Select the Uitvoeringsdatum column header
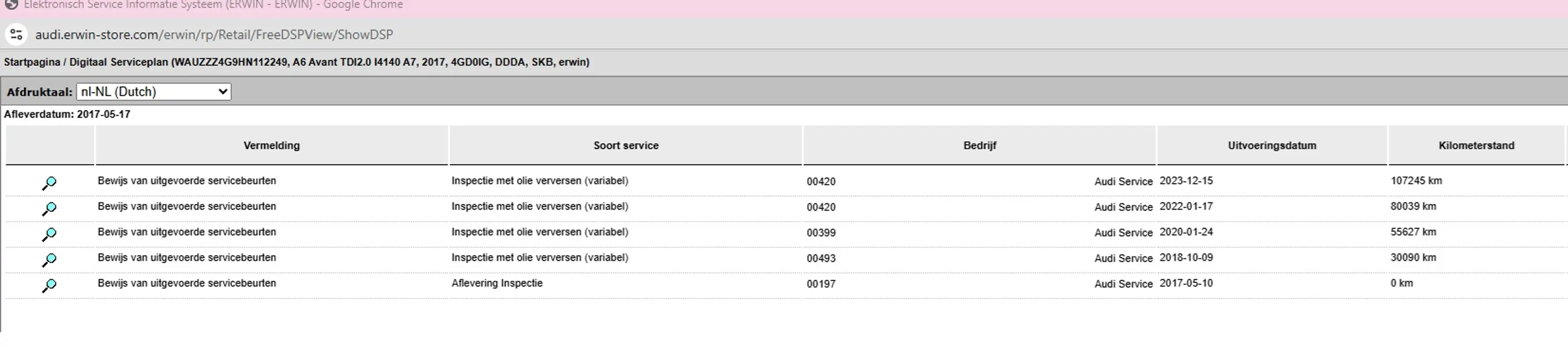 1272,145
